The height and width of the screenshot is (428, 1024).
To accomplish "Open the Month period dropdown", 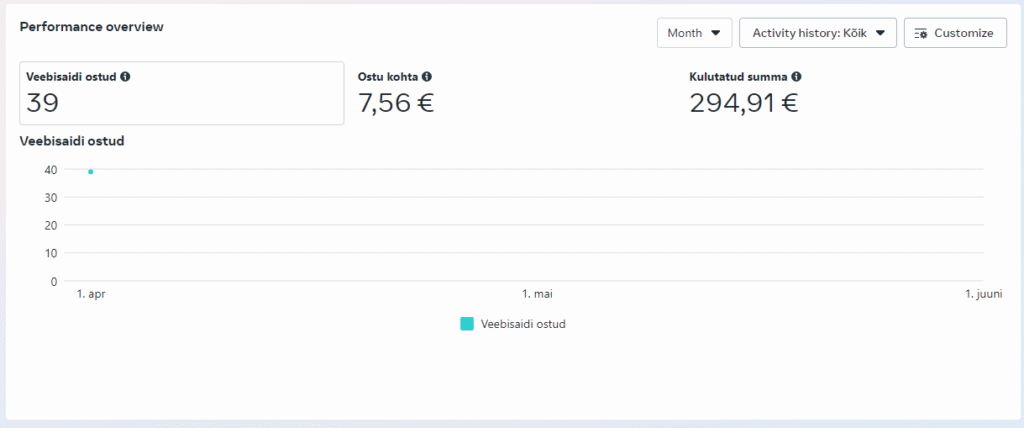I will (x=694, y=33).
